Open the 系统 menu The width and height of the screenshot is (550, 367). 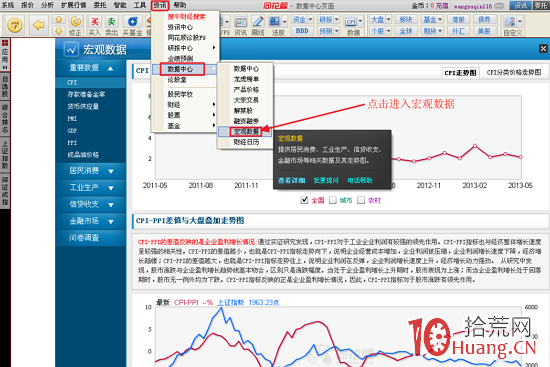pos(8,5)
